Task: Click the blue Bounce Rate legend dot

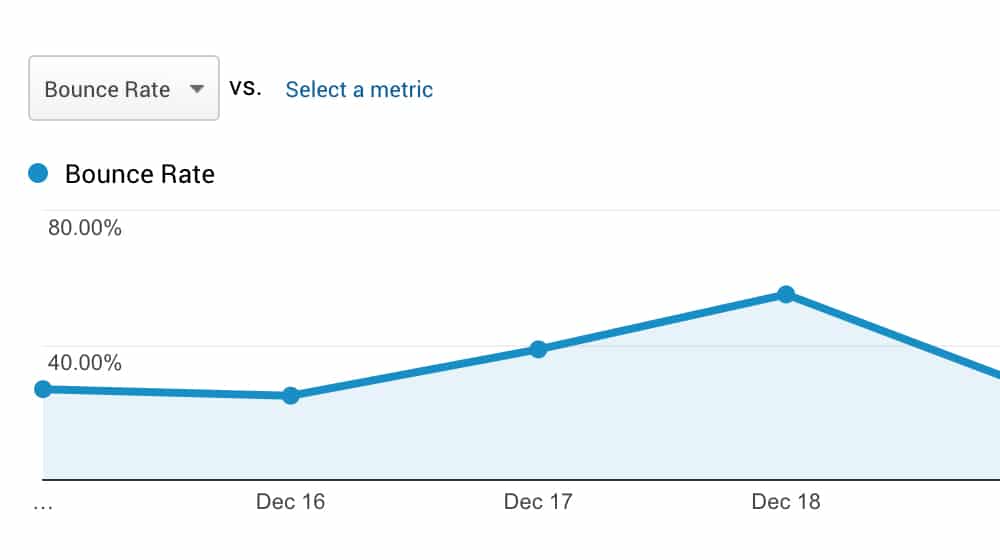Action: pos(39,174)
